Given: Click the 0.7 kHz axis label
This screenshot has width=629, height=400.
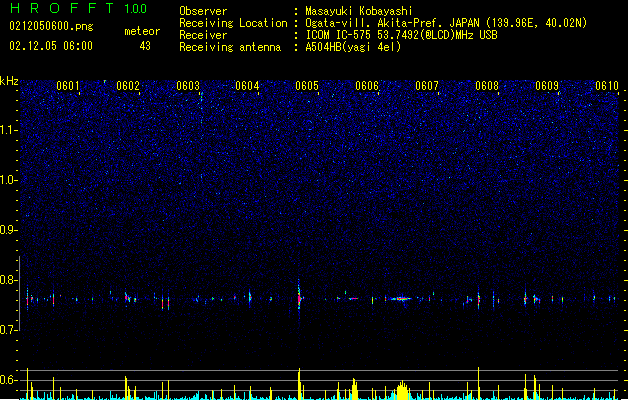Looking at the screenshot, I should pyautogui.click(x=8, y=330).
